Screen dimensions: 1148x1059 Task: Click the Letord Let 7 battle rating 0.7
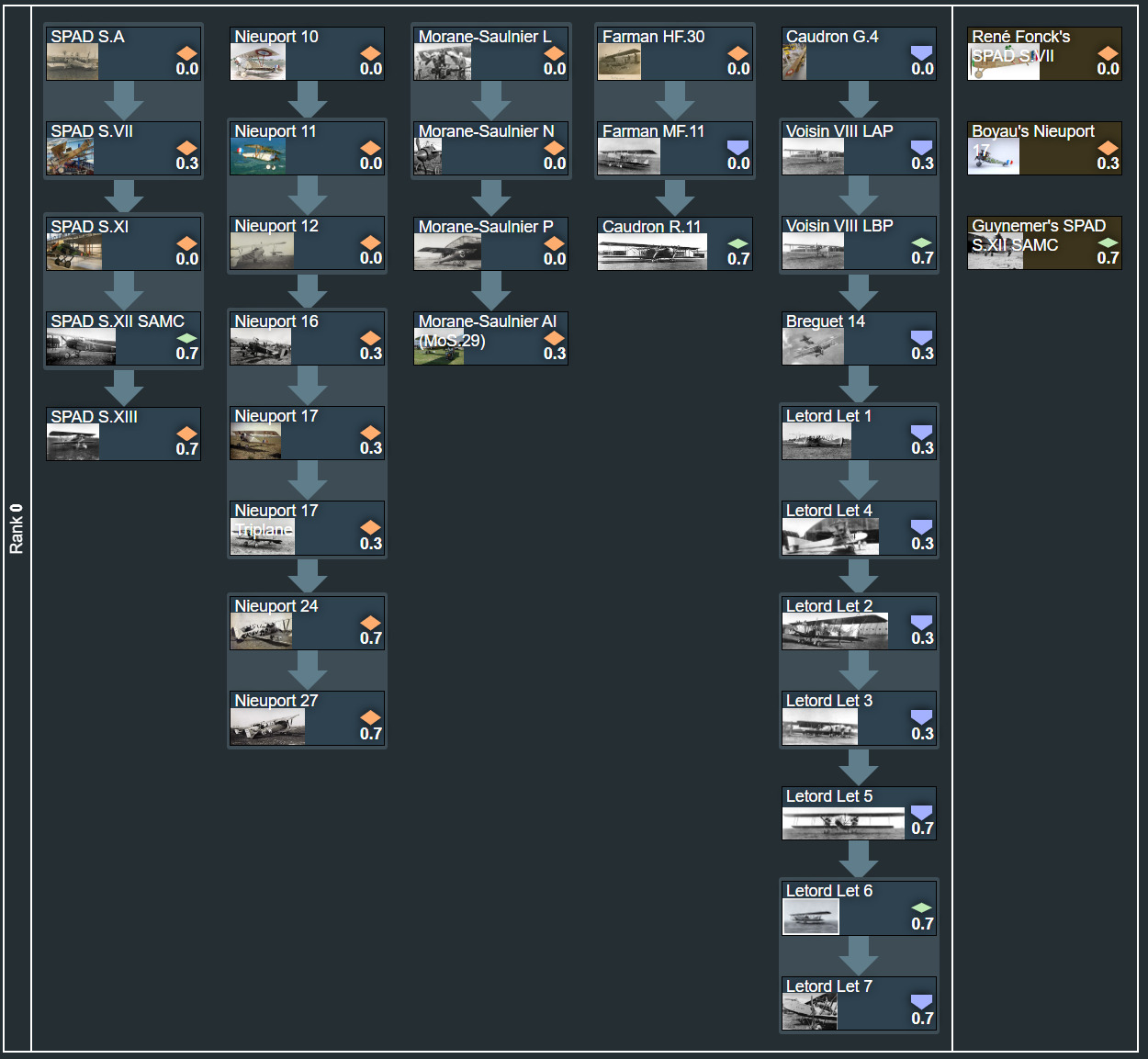922,1019
